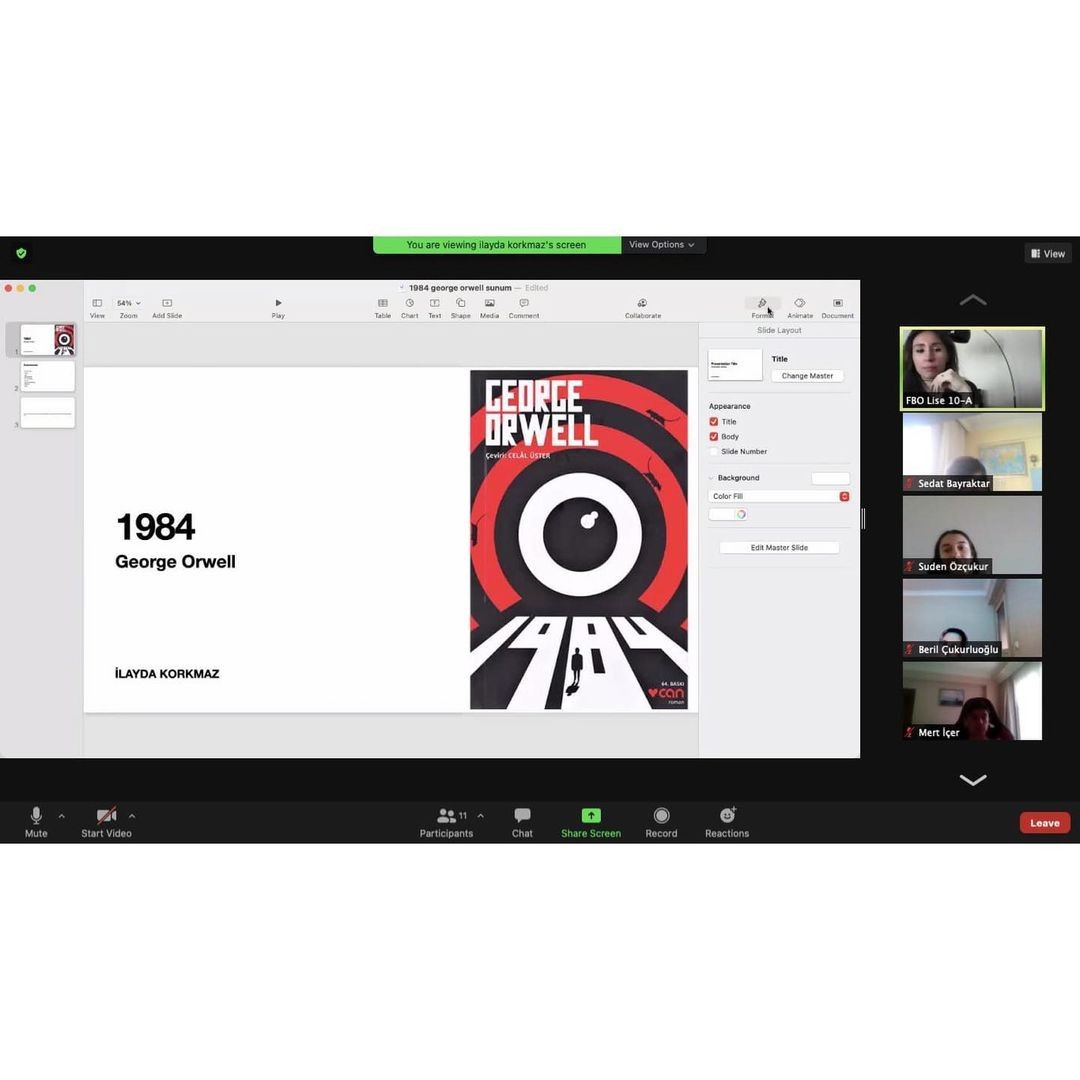Expand the arrow next to Participants

click(x=480, y=816)
